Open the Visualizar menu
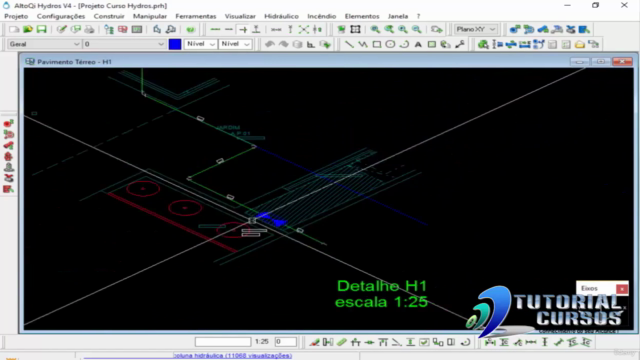The width and height of the screenshot is (640, 360). pyautogui.click(x=240, y=16)
